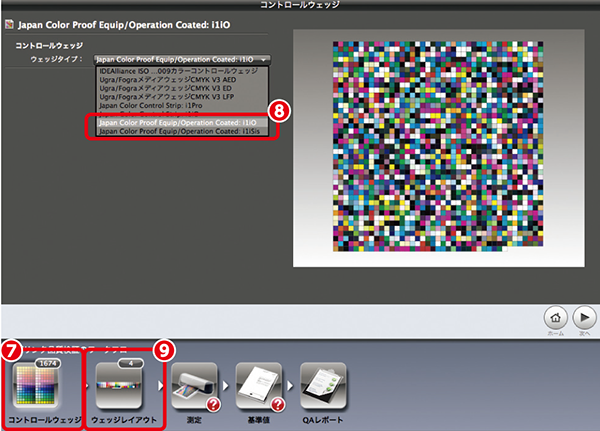Click the ウェッジタイプ field label
This screenshot has height=431, width=600.
pyautogui.click(x=56, y=59)
